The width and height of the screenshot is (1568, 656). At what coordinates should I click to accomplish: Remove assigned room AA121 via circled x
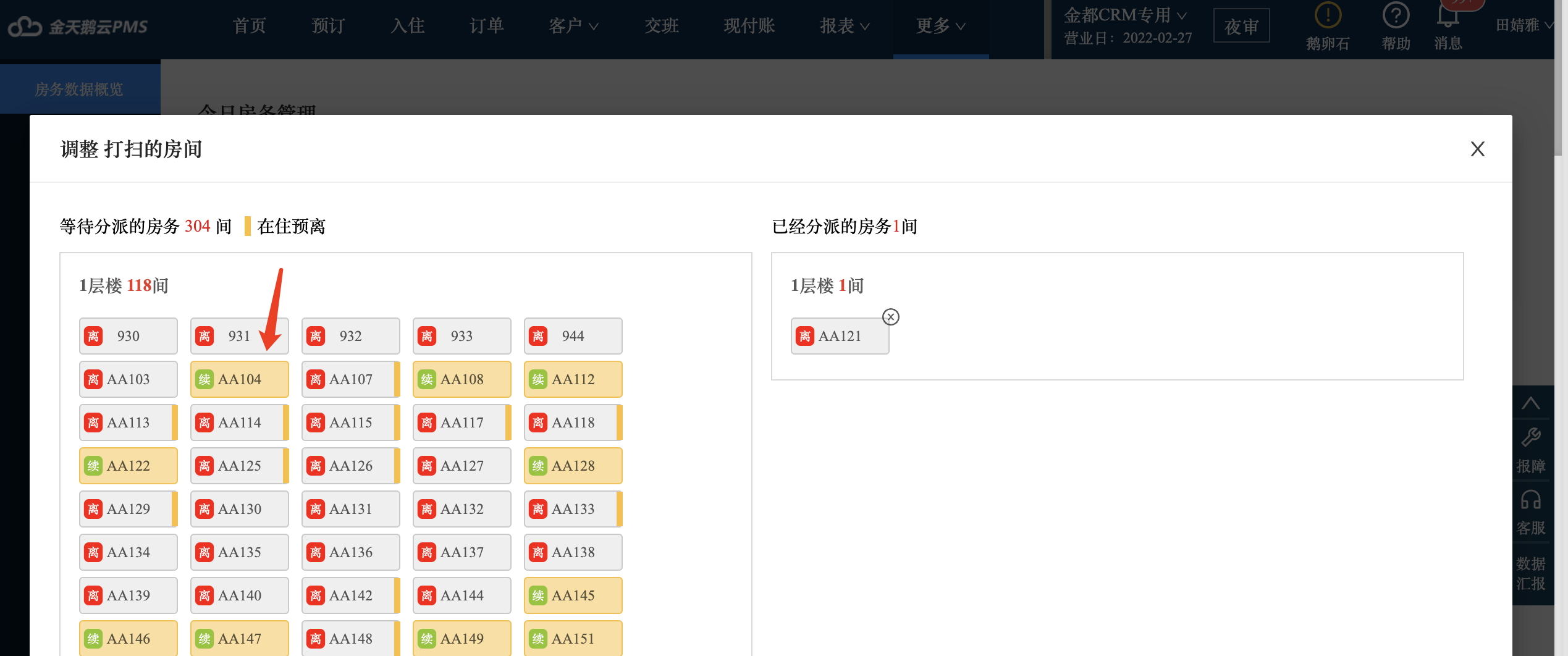coord(890,317)
